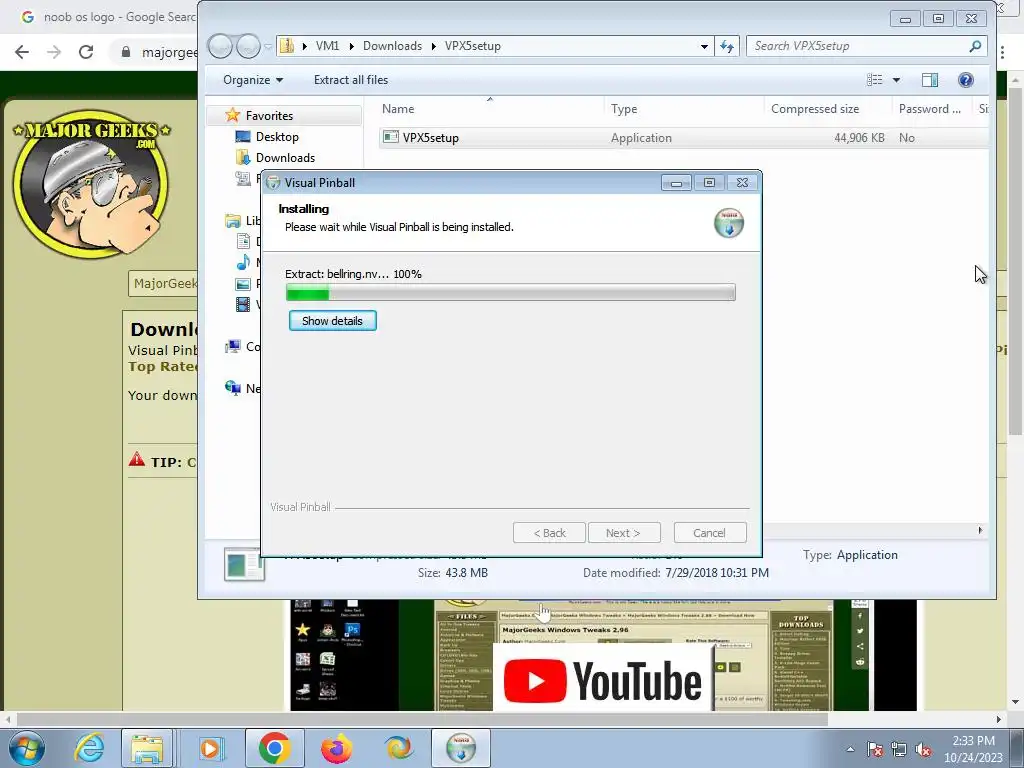Launch Windows Media Player from the taskbar
1024x768 pixels.
[210, 748]
